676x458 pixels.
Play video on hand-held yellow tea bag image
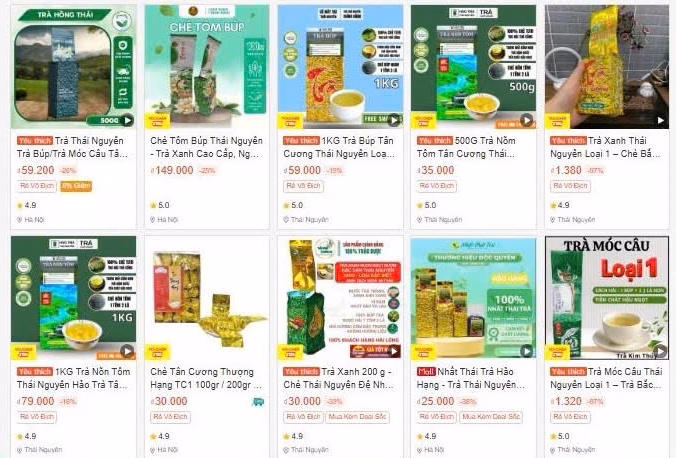pyautogui.click(x=660, y=120)
